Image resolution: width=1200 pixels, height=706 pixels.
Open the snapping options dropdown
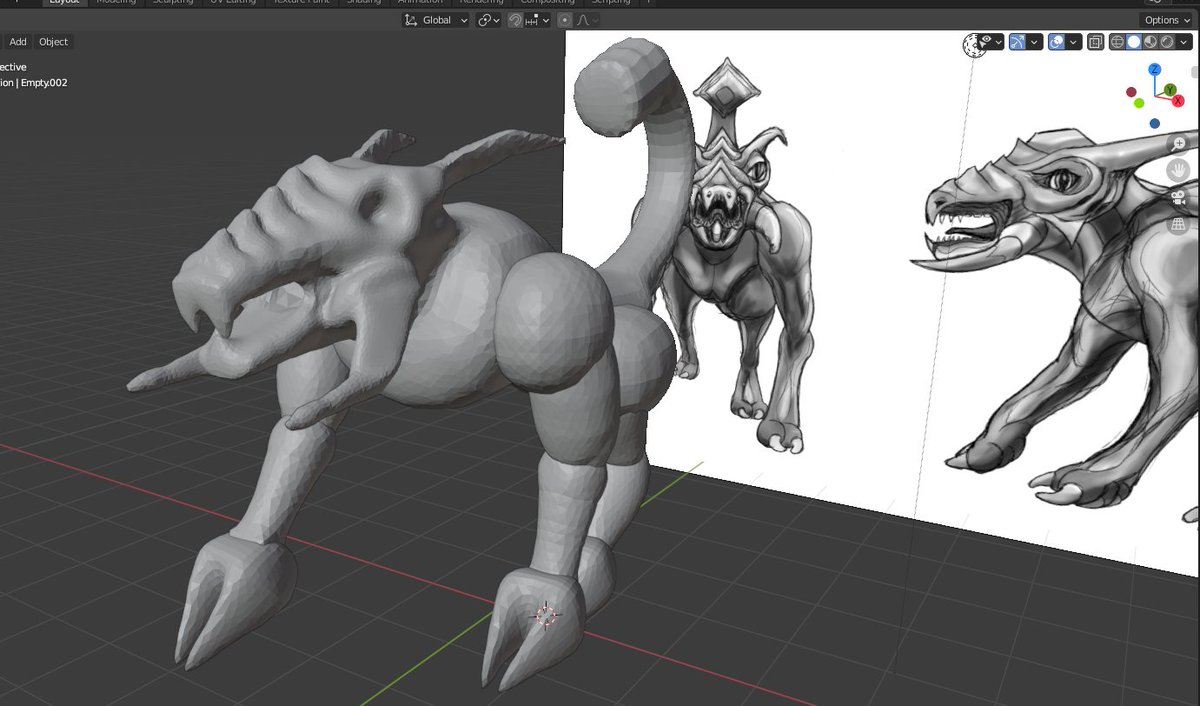click(546, 20)
